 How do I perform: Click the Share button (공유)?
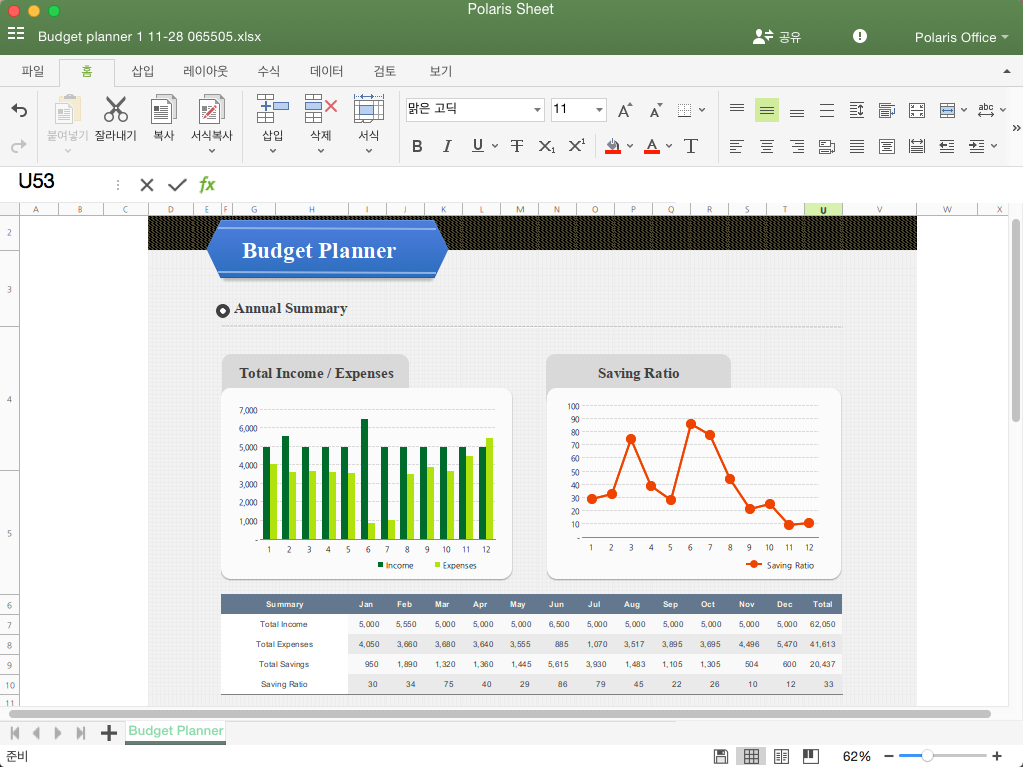(776, 37)
